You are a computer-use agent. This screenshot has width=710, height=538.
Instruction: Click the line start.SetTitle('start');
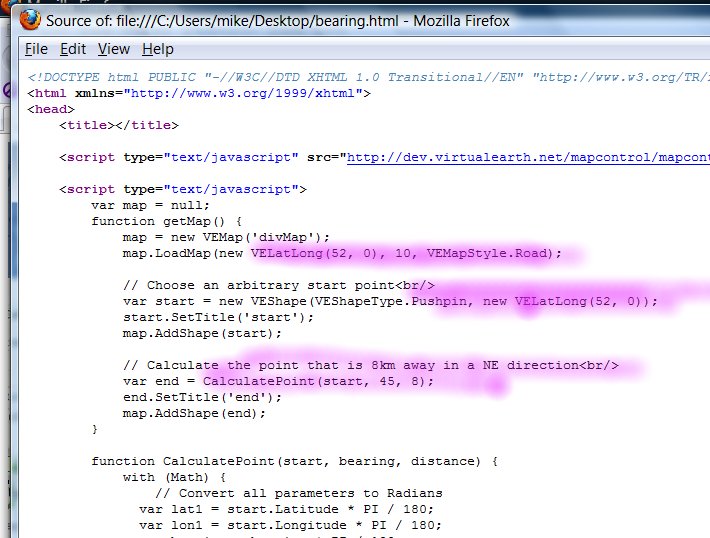coord(218,317)
